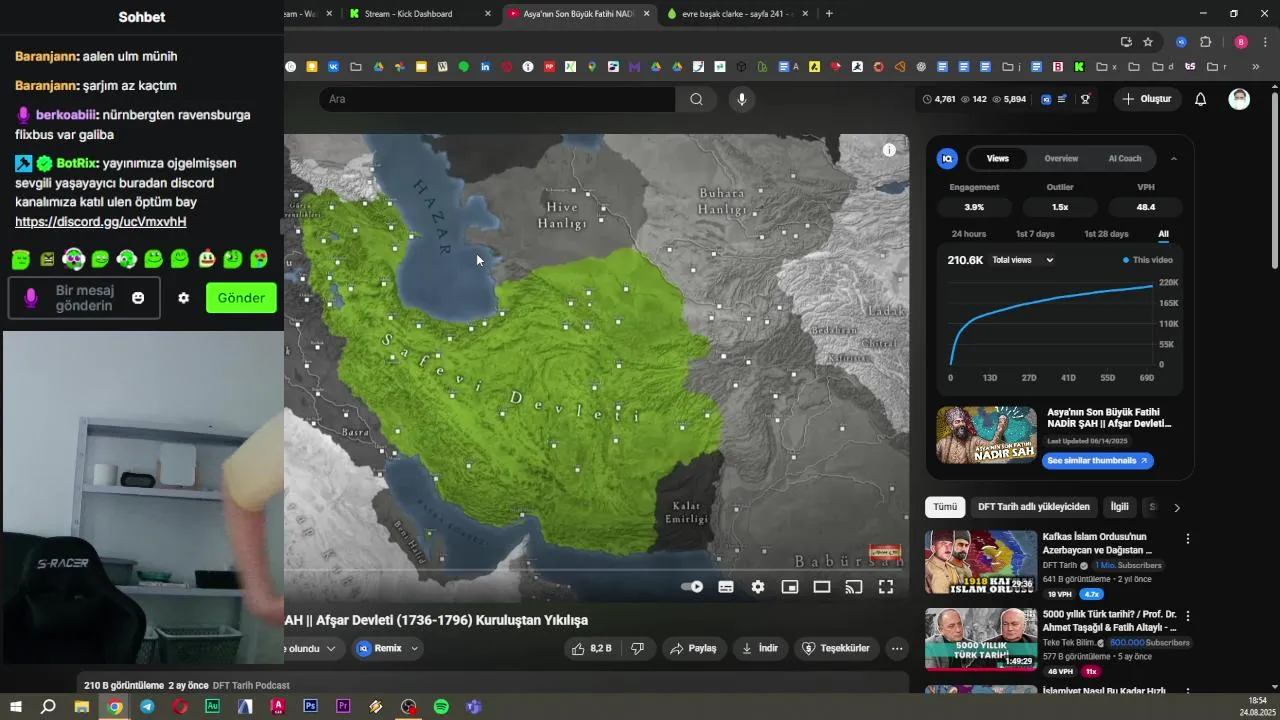Open the YouTube account avatar menu
Viewport: 1280px width, 720px height.
pyautogui.click(x=1239, y=99)
